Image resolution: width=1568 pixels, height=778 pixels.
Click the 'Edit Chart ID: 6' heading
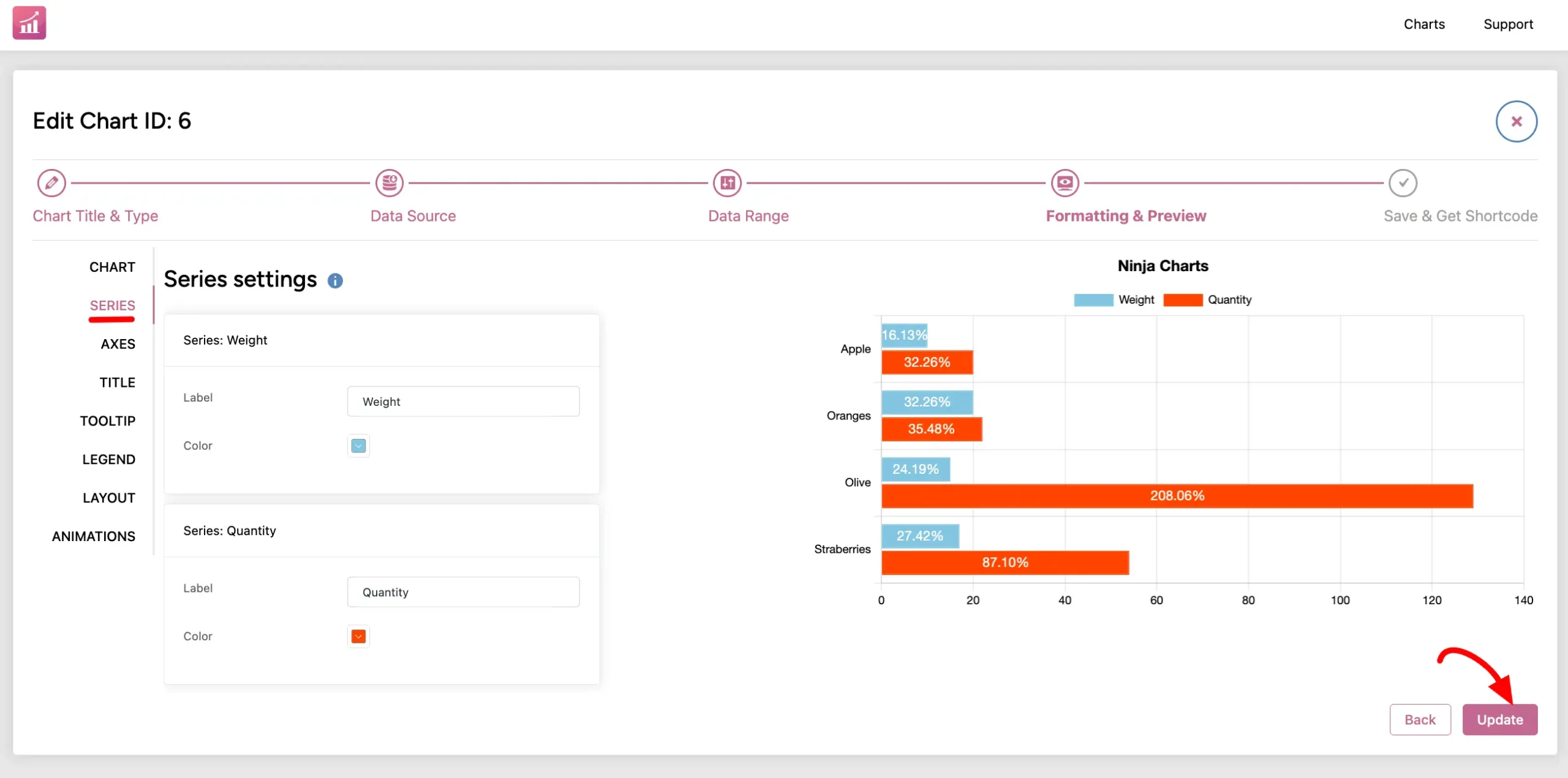click(112, 121)
